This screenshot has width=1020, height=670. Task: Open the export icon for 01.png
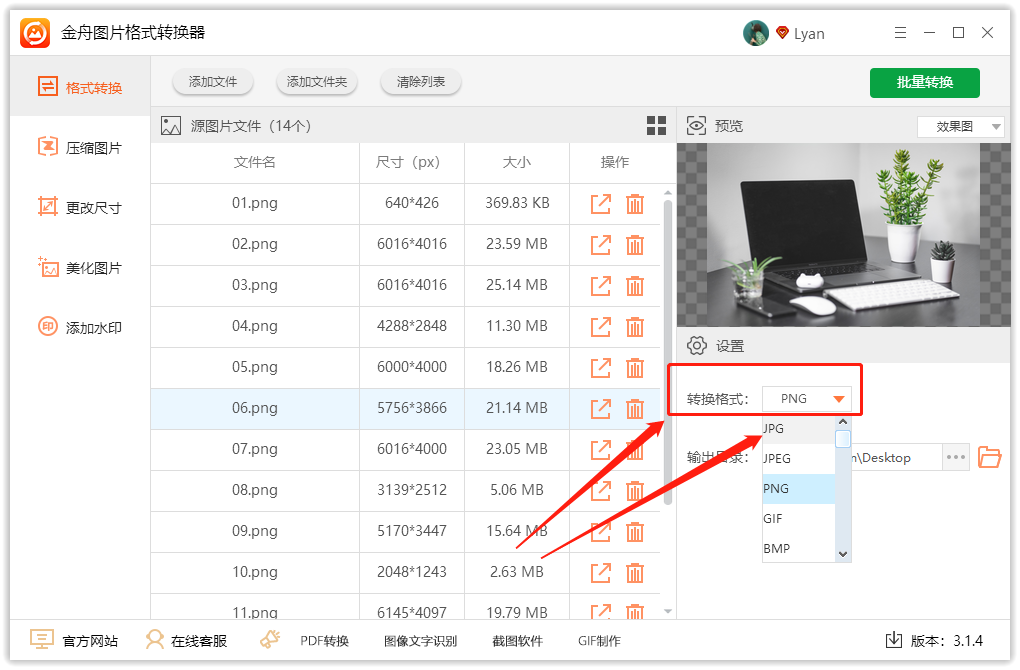point(600,204)
